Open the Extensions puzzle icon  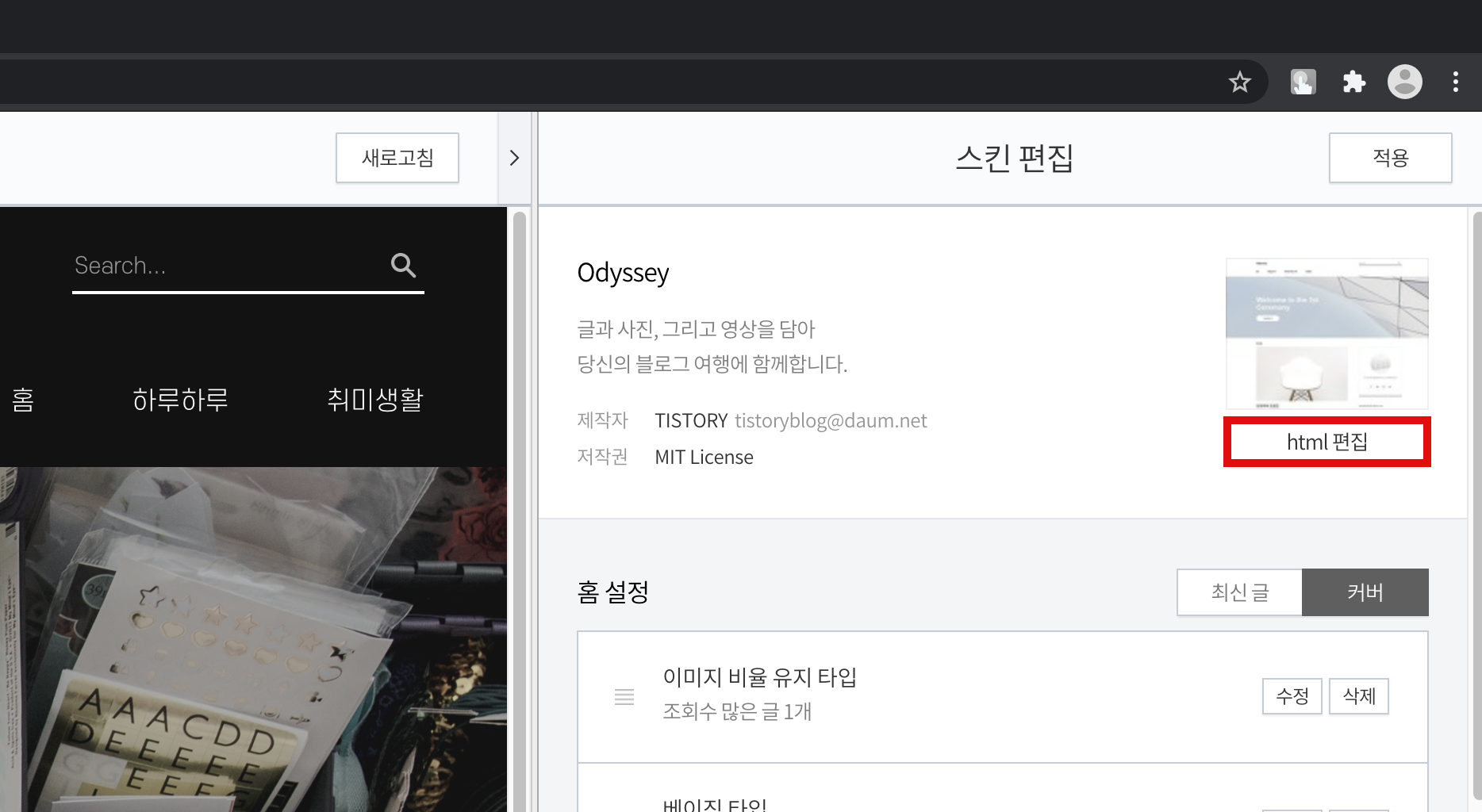(1353, 82)
